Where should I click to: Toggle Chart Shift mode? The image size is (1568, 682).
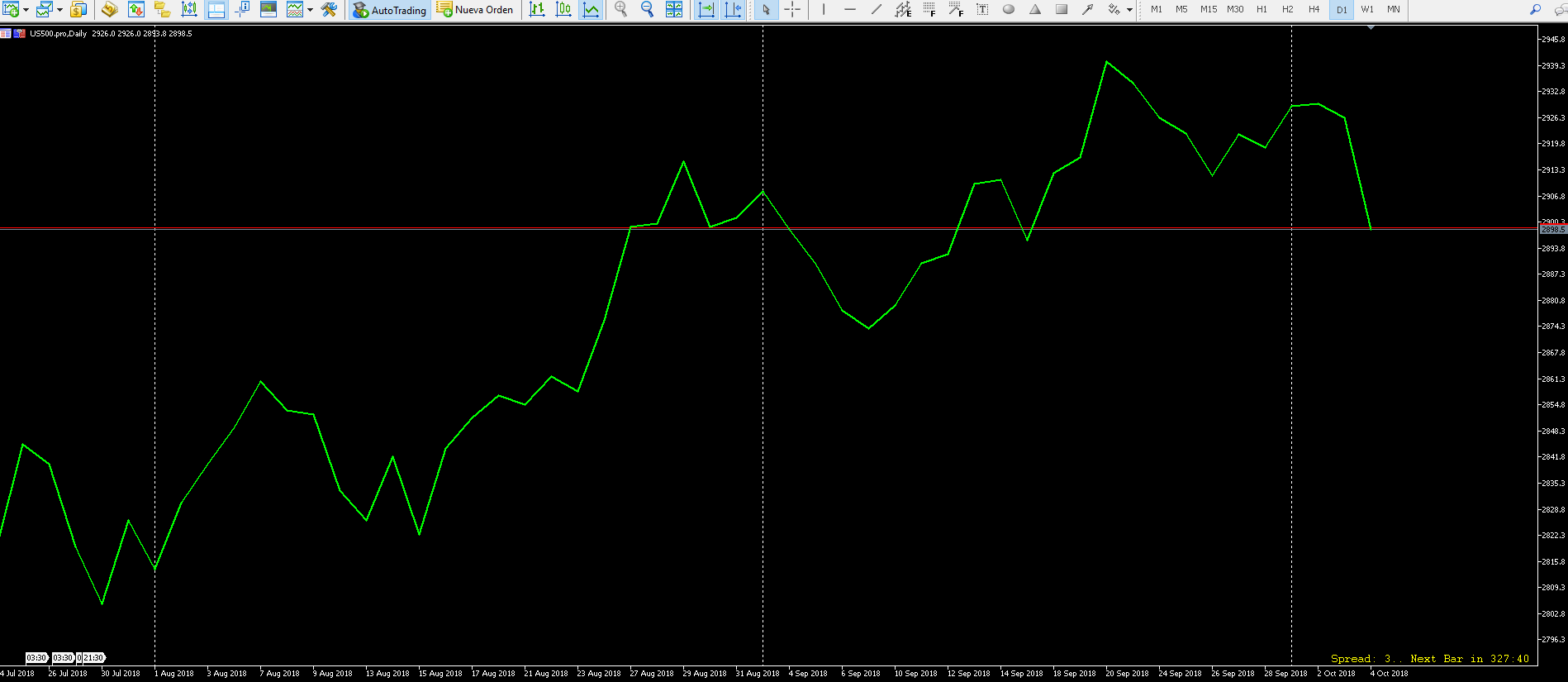tap(733, 10)
